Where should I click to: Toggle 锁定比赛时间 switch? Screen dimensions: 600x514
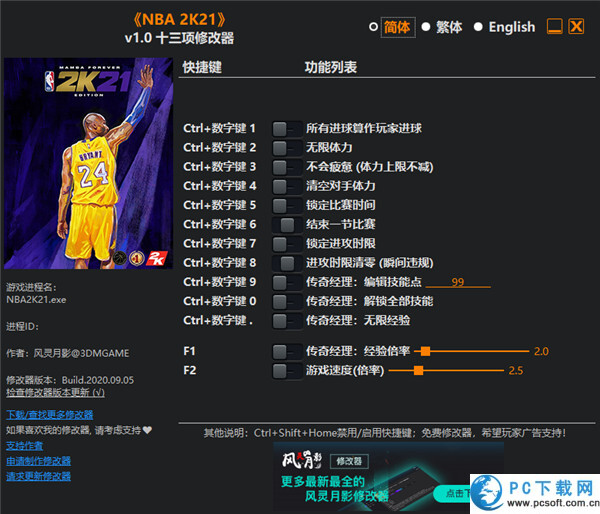click(287, 206)
